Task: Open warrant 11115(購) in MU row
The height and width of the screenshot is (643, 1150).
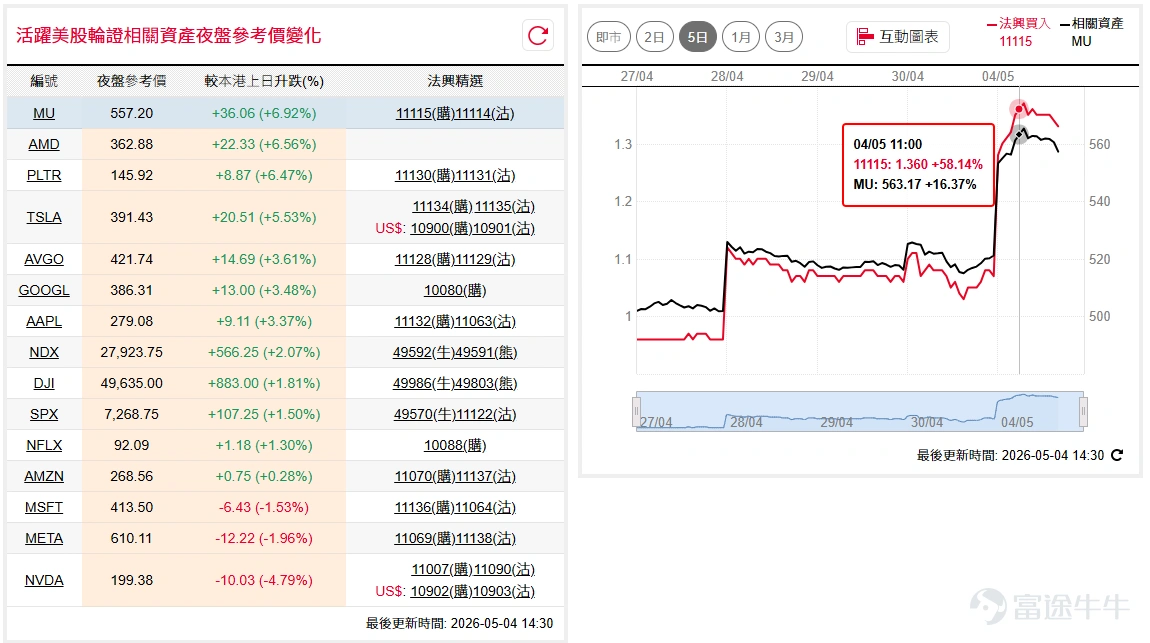Action: [x=425, y=114]
